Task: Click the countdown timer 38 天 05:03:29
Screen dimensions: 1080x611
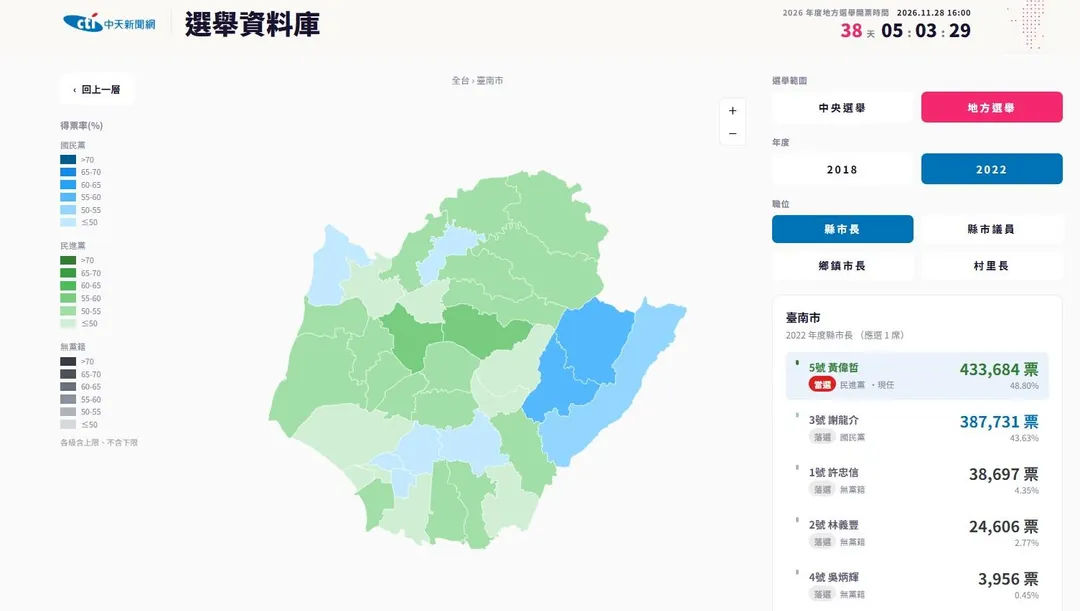Action: coord(905,30)
